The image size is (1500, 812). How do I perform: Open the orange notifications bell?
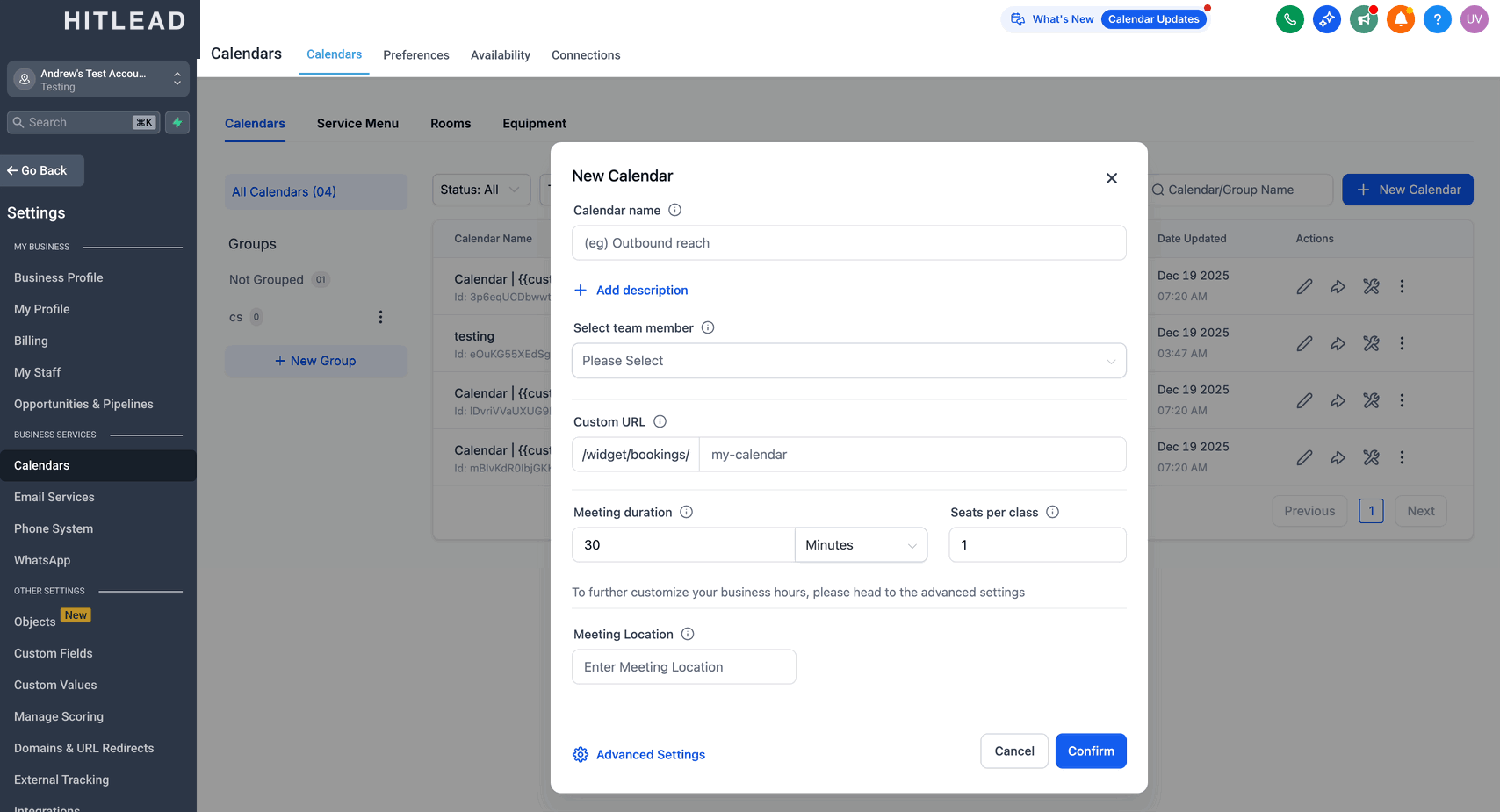1400,19
